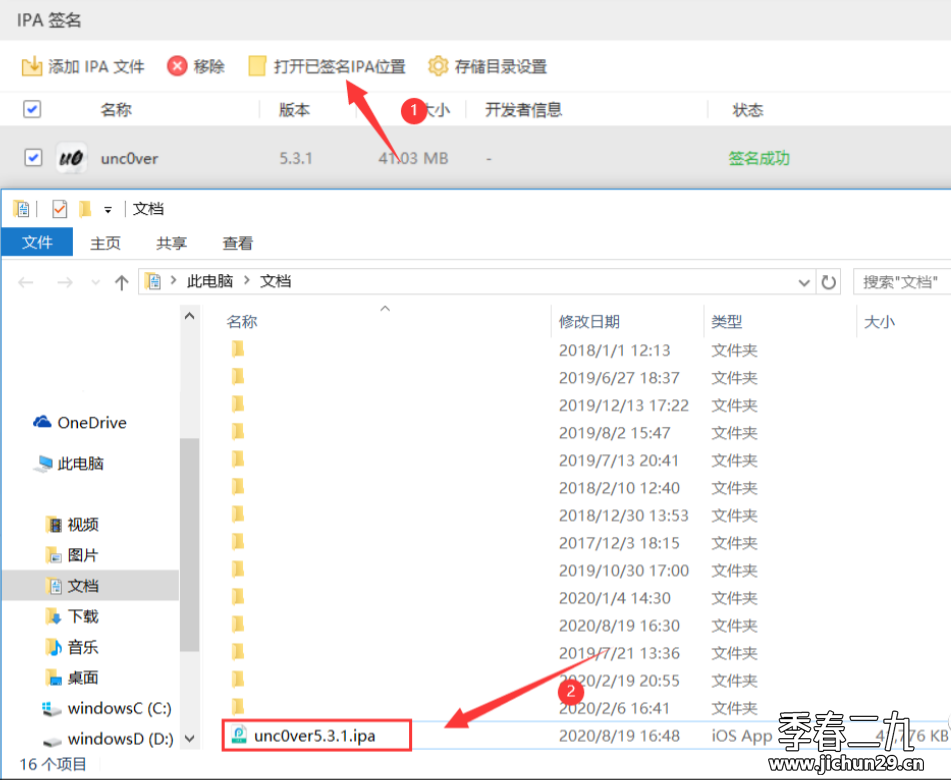Click the 版本 column header

[x=294, y=110]
